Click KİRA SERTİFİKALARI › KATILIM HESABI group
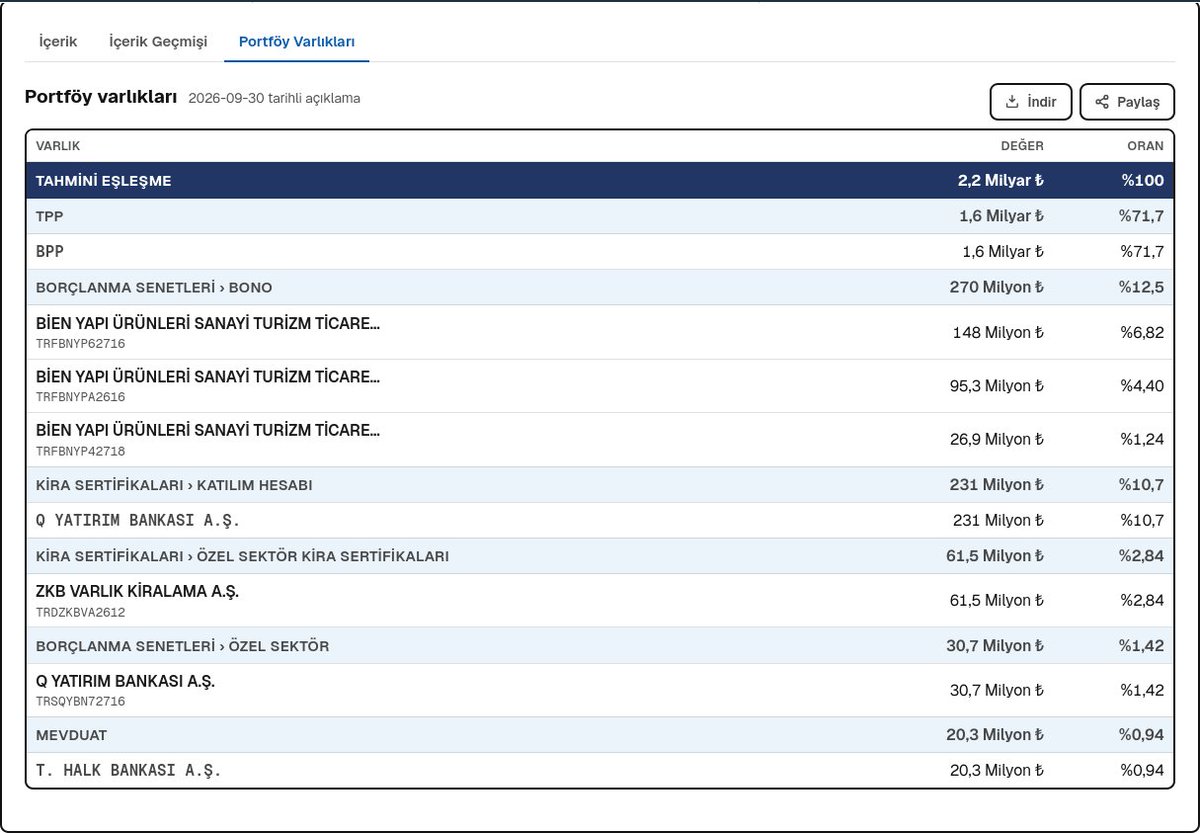 pyautogui.click(x=600, y=485)
